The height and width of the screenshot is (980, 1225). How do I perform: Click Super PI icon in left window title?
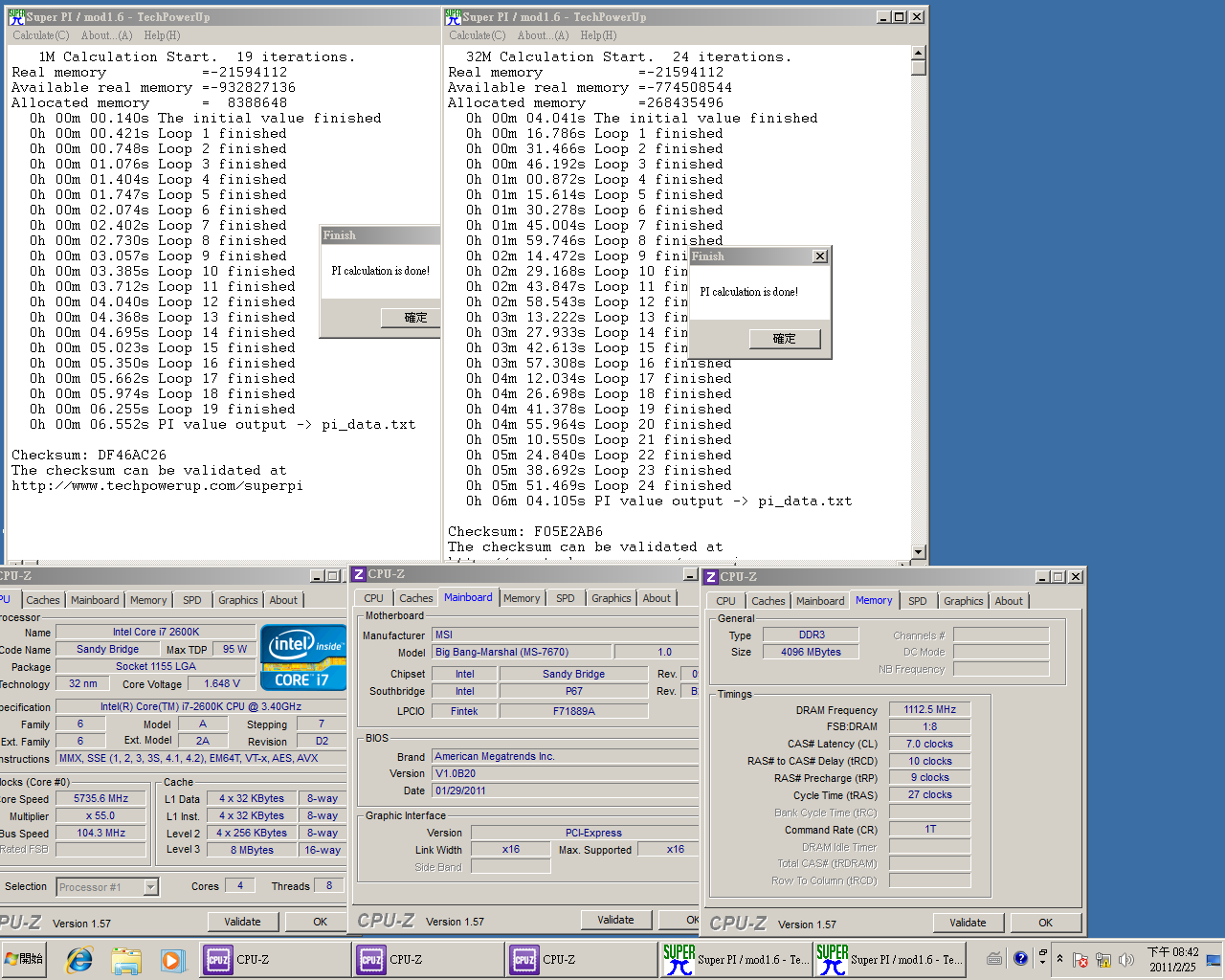[x=15, y=16]
